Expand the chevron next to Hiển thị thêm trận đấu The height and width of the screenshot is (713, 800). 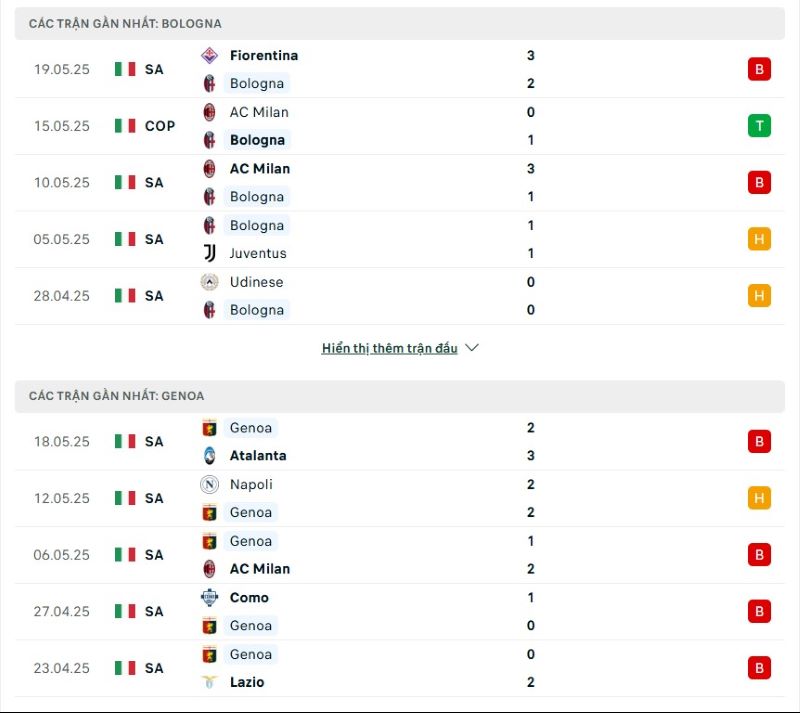[x=472, y=348]
